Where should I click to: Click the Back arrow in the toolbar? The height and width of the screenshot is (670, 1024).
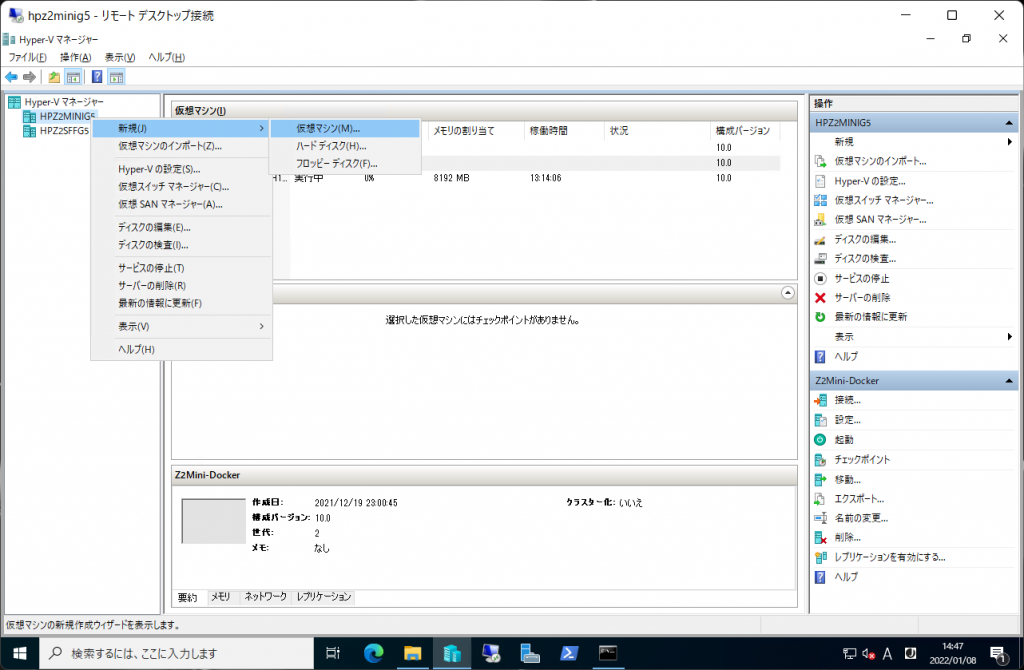point(11,77)
